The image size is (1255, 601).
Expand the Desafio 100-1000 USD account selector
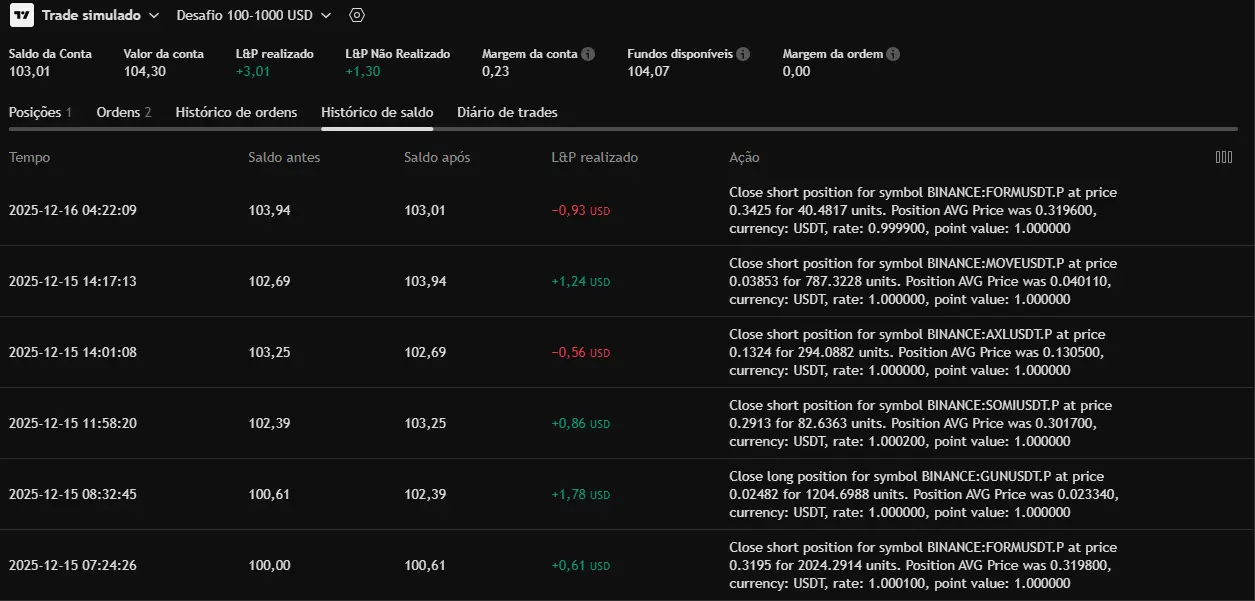pos(254,15)
